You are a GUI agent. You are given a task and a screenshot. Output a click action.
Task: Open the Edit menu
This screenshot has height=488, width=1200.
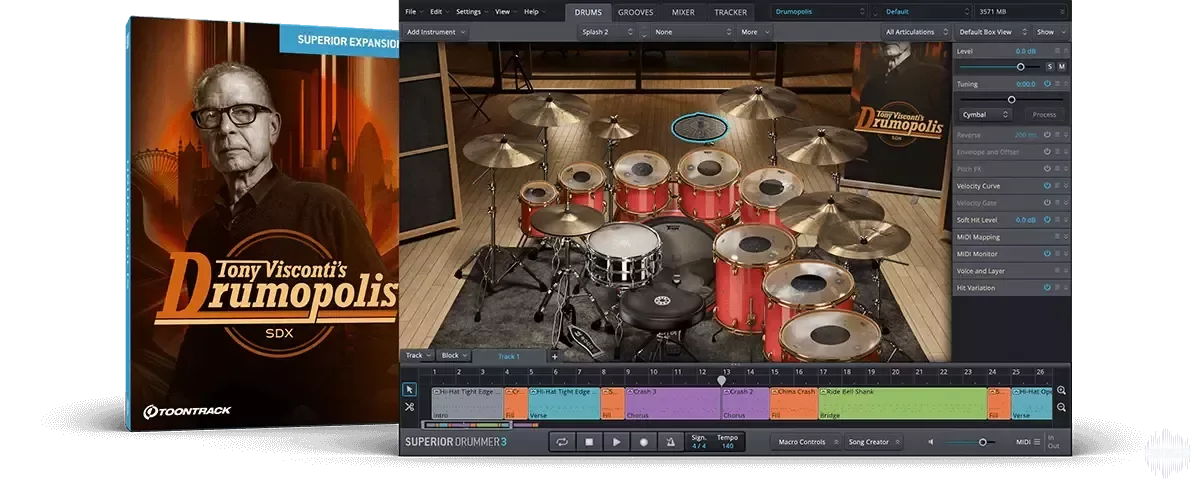(439, 12)
